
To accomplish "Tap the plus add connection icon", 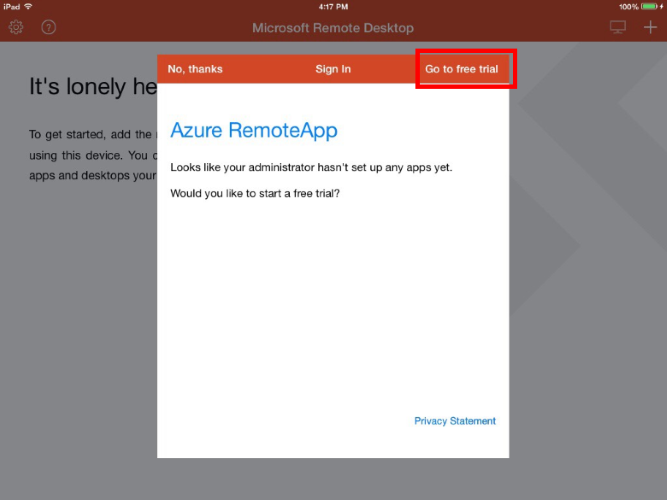I will click(650, 27).
